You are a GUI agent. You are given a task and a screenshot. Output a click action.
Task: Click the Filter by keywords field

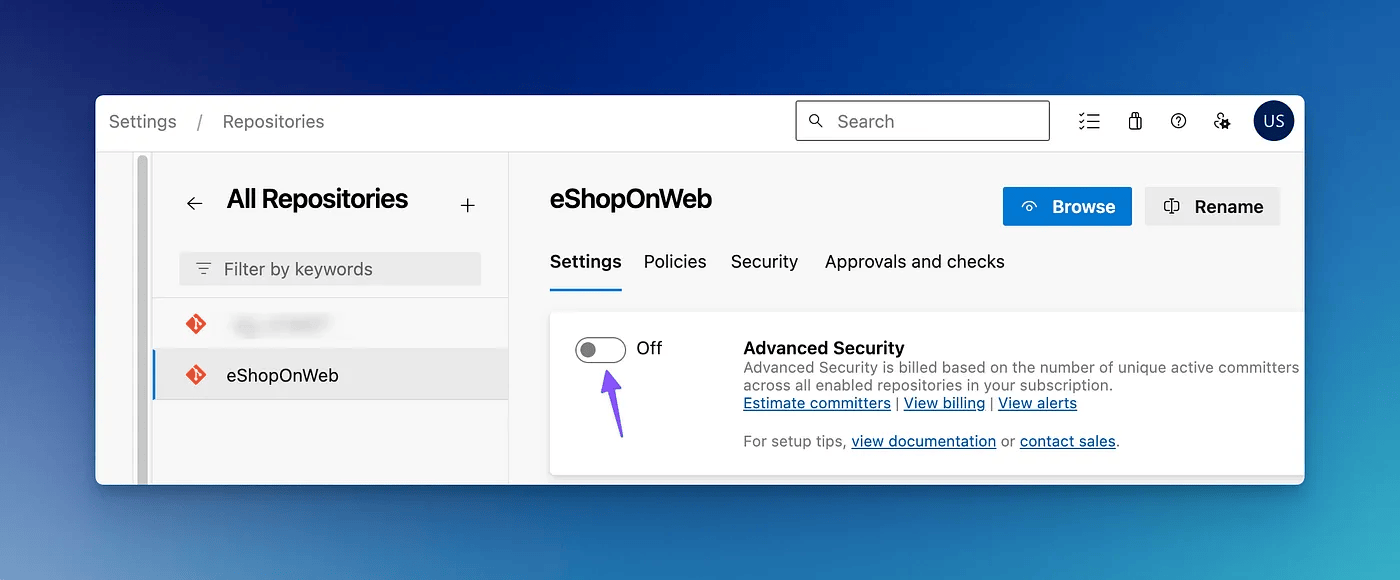pyautogui.click(x=330, y=269)
